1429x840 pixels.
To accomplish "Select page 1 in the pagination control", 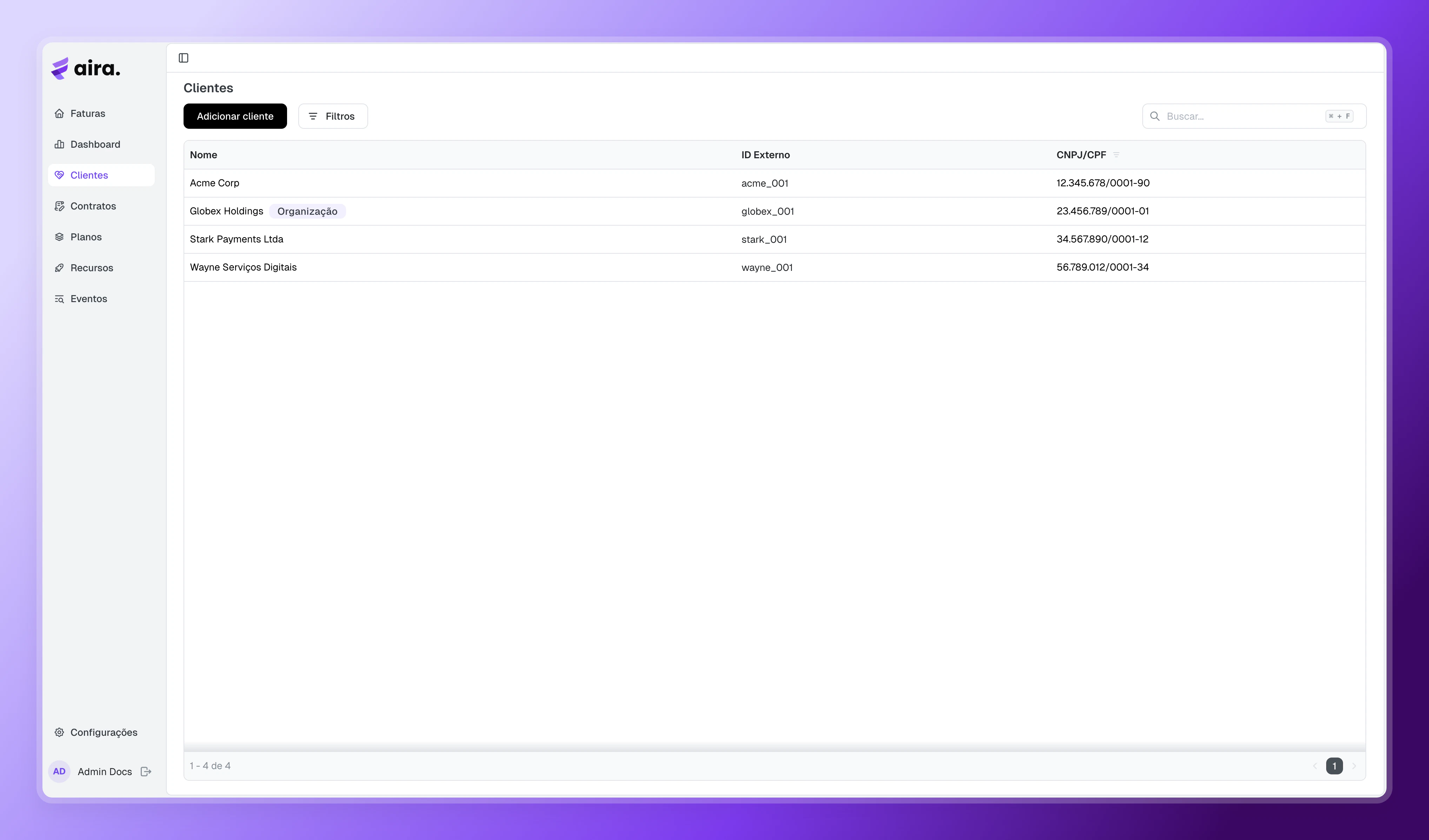I will point(1335,765).
